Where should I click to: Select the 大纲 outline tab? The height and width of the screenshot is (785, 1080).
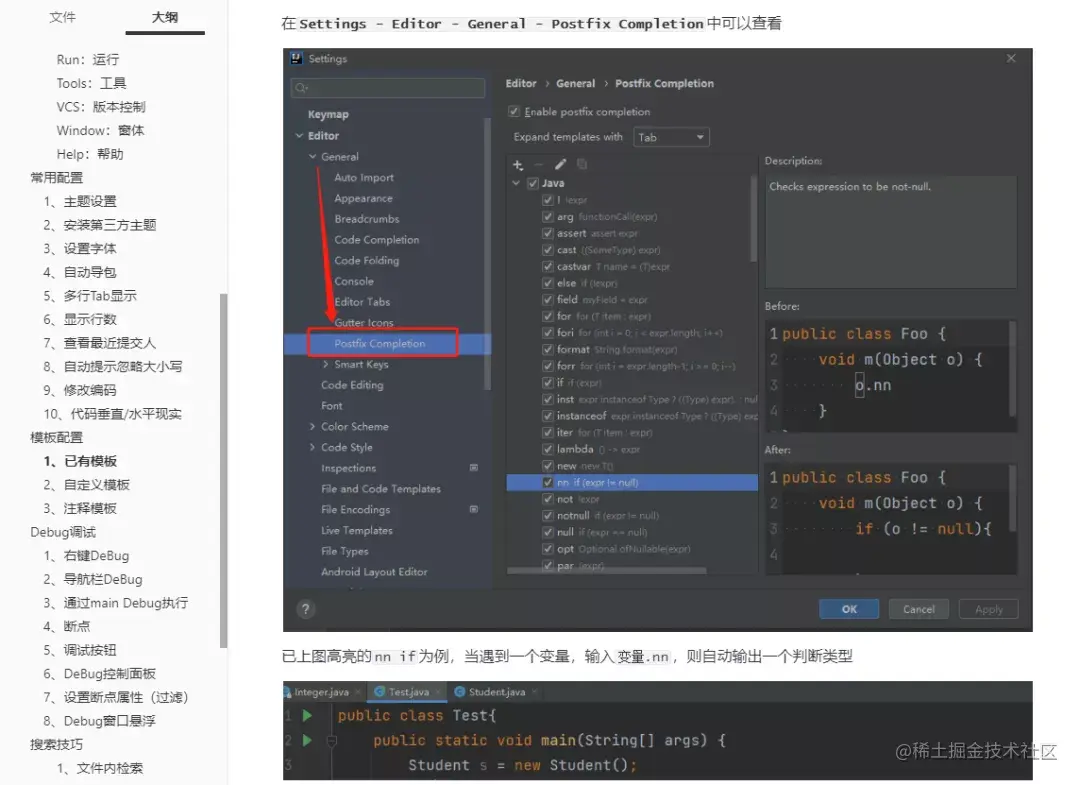coord(166,17)
